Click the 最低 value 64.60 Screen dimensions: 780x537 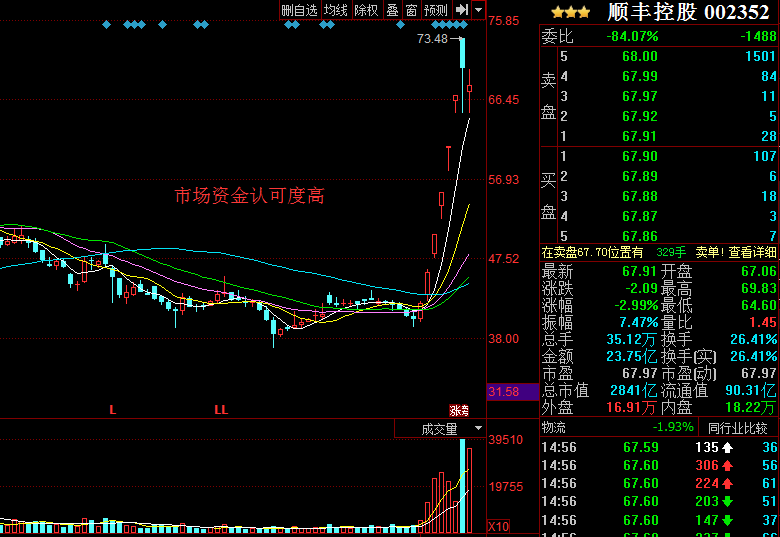point(759,305)
